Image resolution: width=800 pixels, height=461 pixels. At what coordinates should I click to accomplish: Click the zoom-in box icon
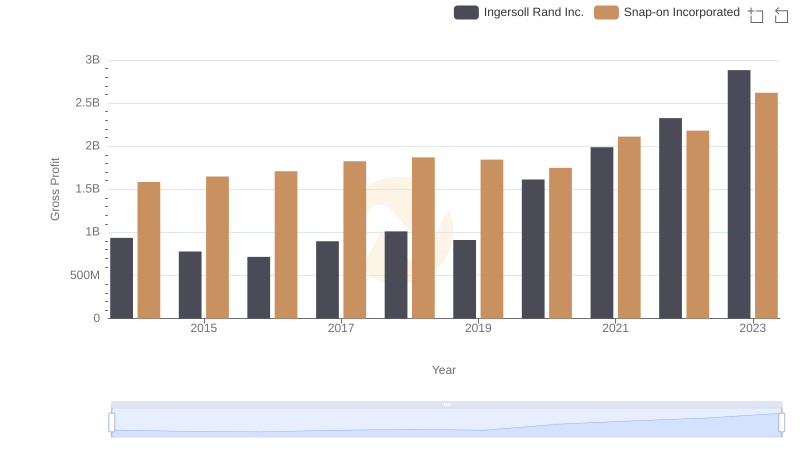(x=756, y=15)
